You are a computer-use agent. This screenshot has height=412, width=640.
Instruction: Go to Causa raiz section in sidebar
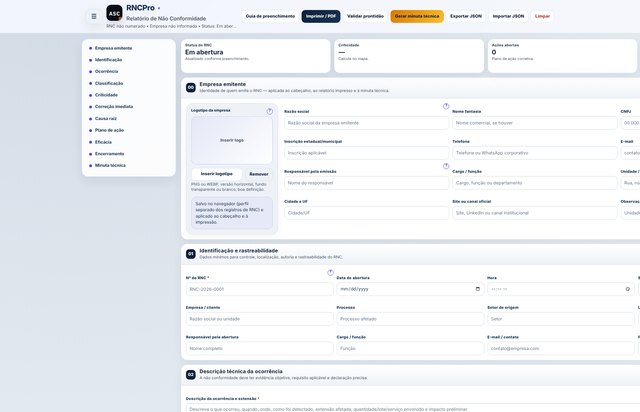106,118
